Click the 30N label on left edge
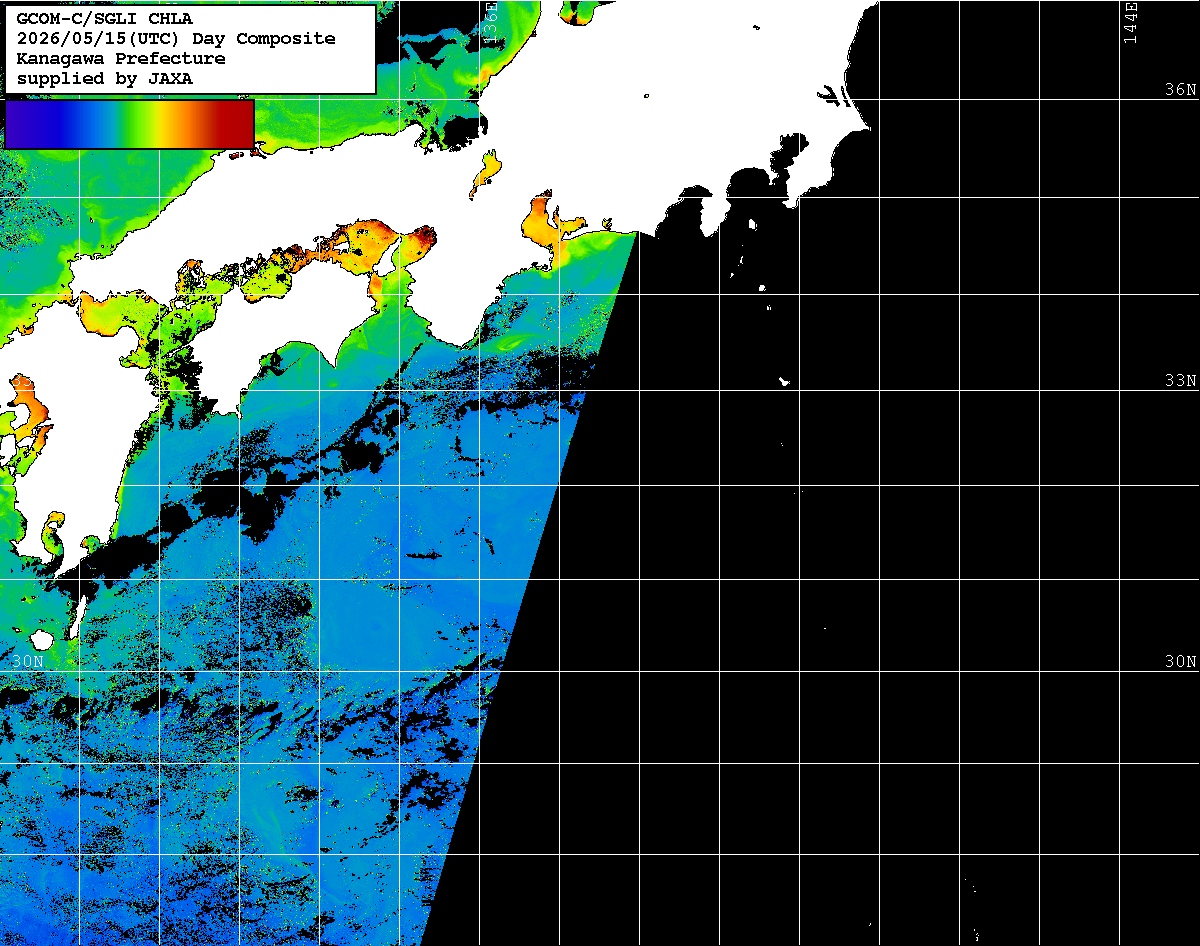The width and height of the screenshot is (1200, 946). (28, 661)
